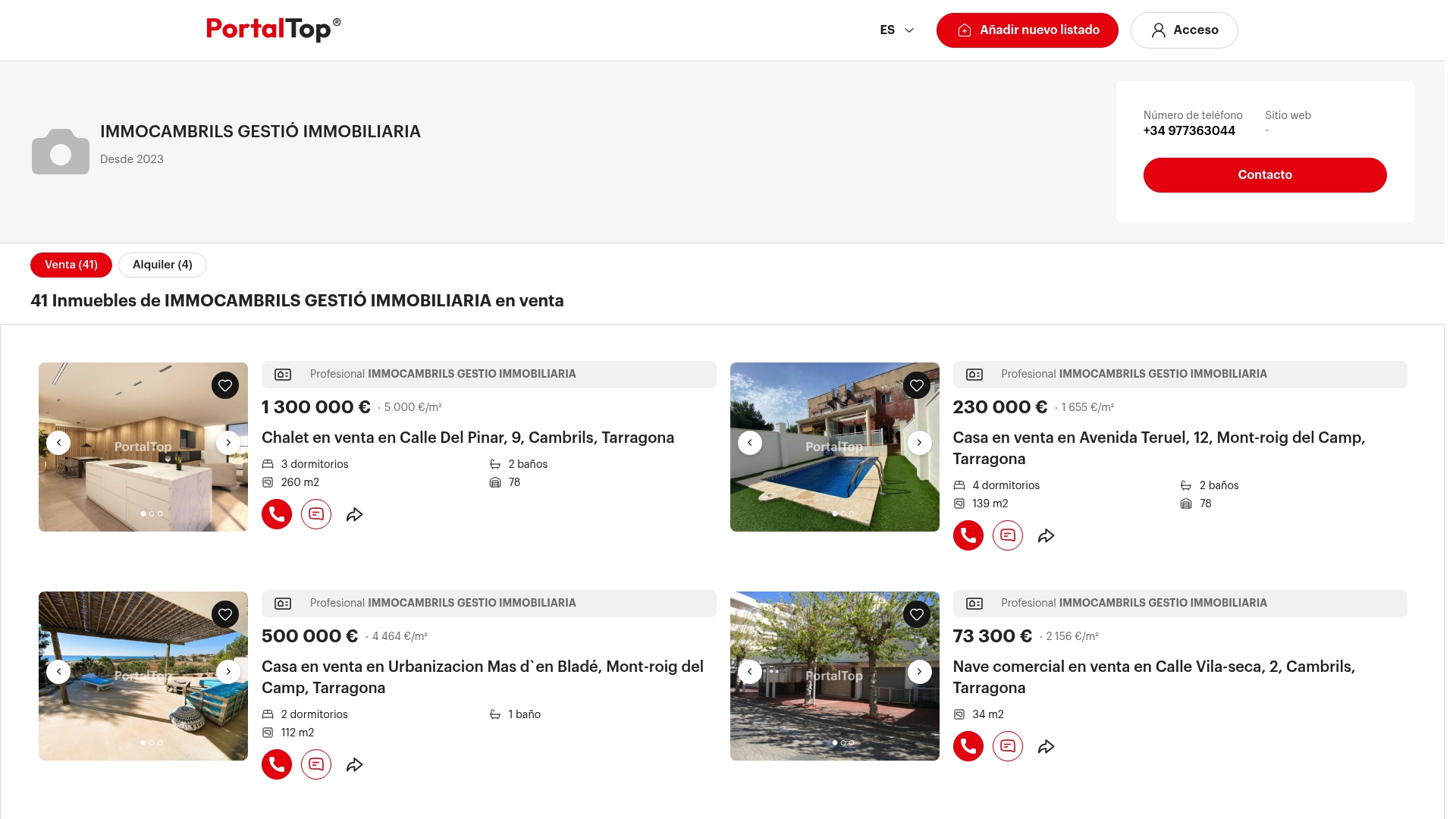This screenshot has height=819, width=1456.
Task: Open Casa en venta Mas d'en Bladé listing
Action: [483, 677]
